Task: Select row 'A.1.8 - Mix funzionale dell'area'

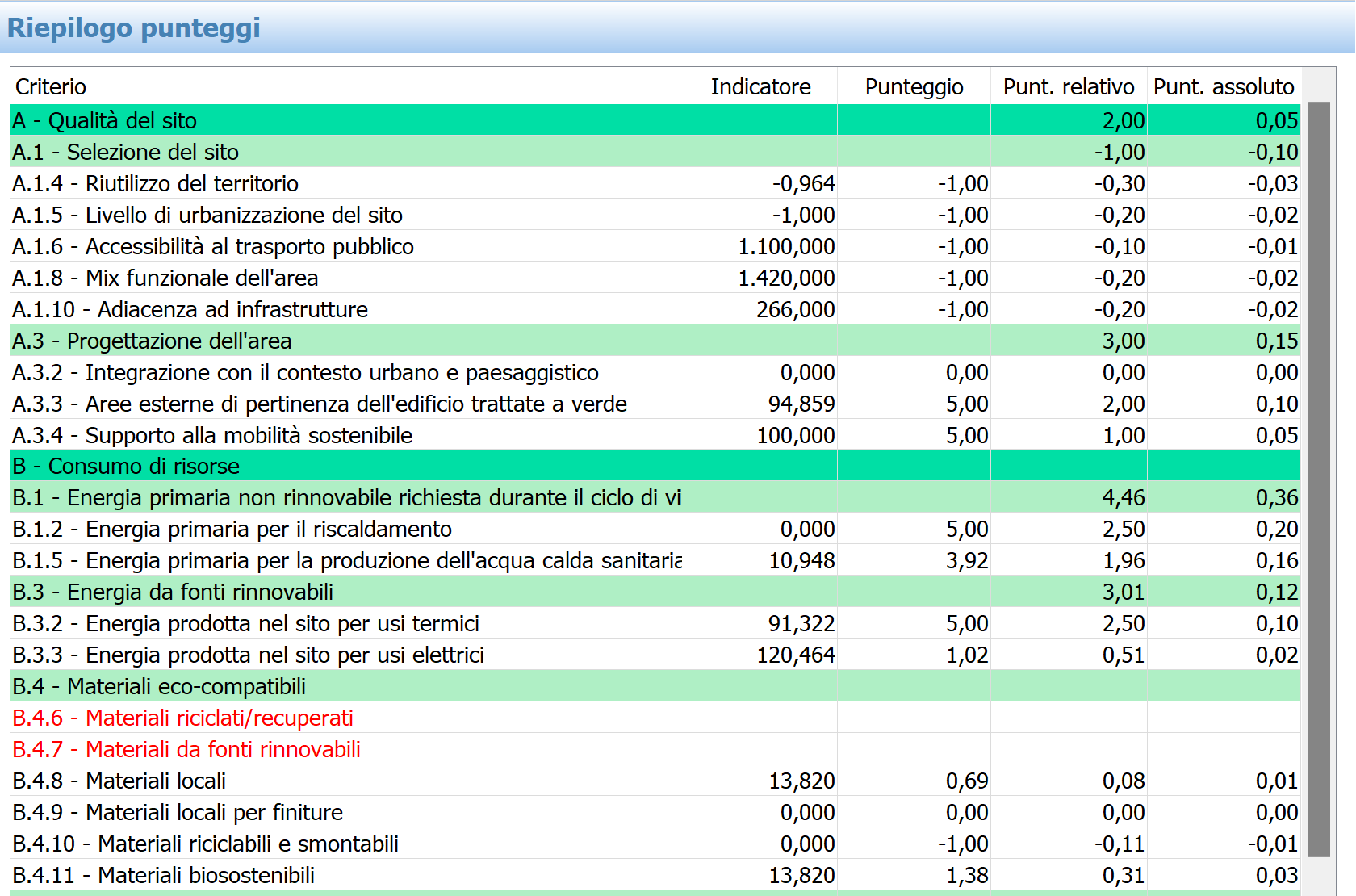Action: tap(655, 278)
